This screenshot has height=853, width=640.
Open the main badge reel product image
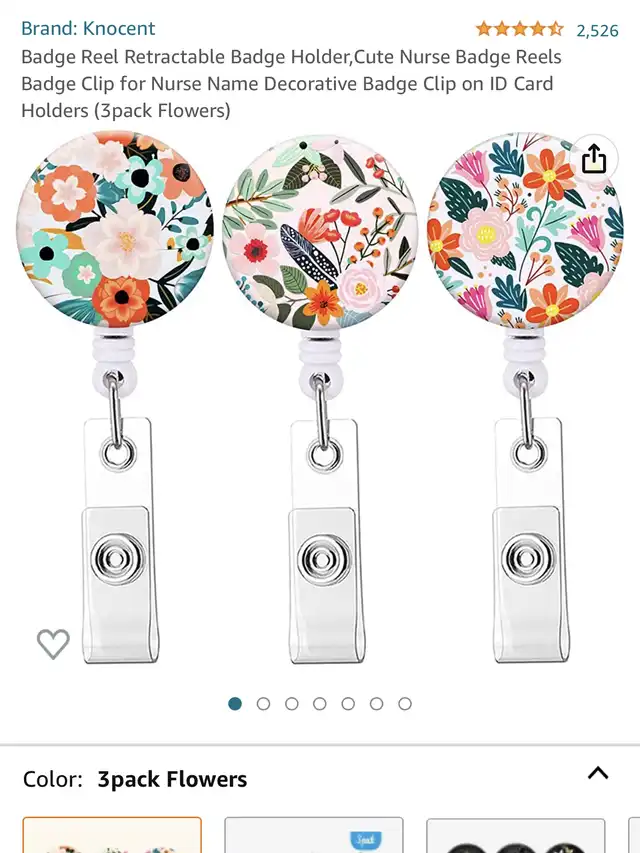(x=320, y=398)
